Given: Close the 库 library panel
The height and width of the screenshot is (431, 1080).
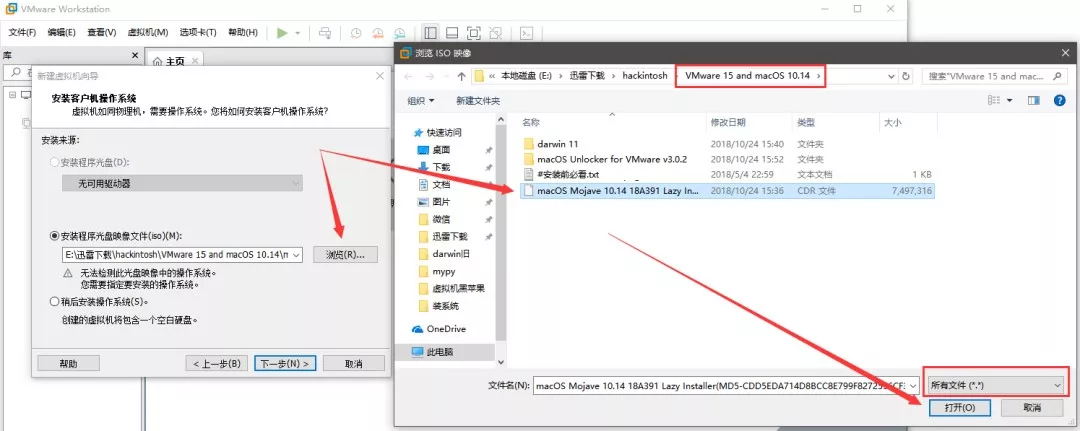Looking at the screenshot, I should tap(135, 55).
